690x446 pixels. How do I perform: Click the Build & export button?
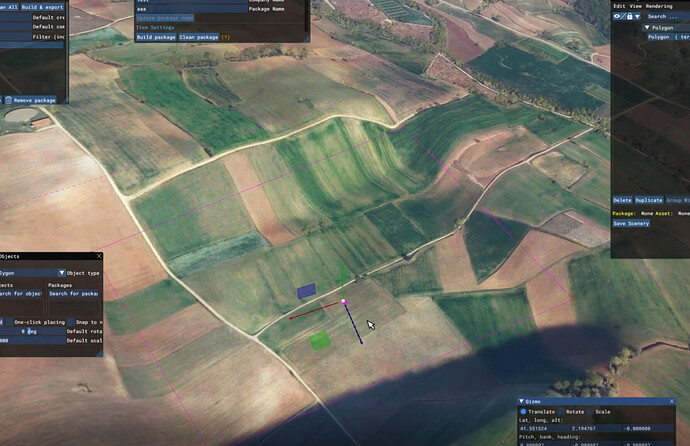point(42,7)
